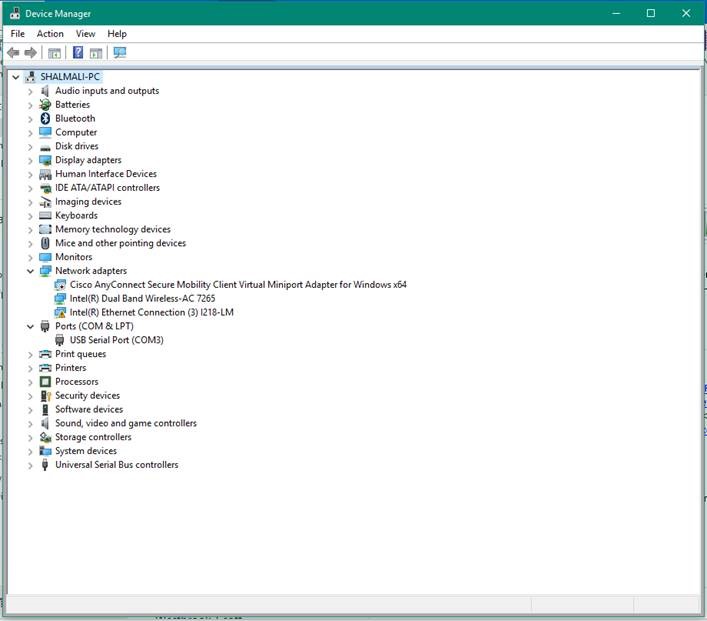Screen dimensions: 707x621
Task: Click the Security devices category icon
Action: 45,395
